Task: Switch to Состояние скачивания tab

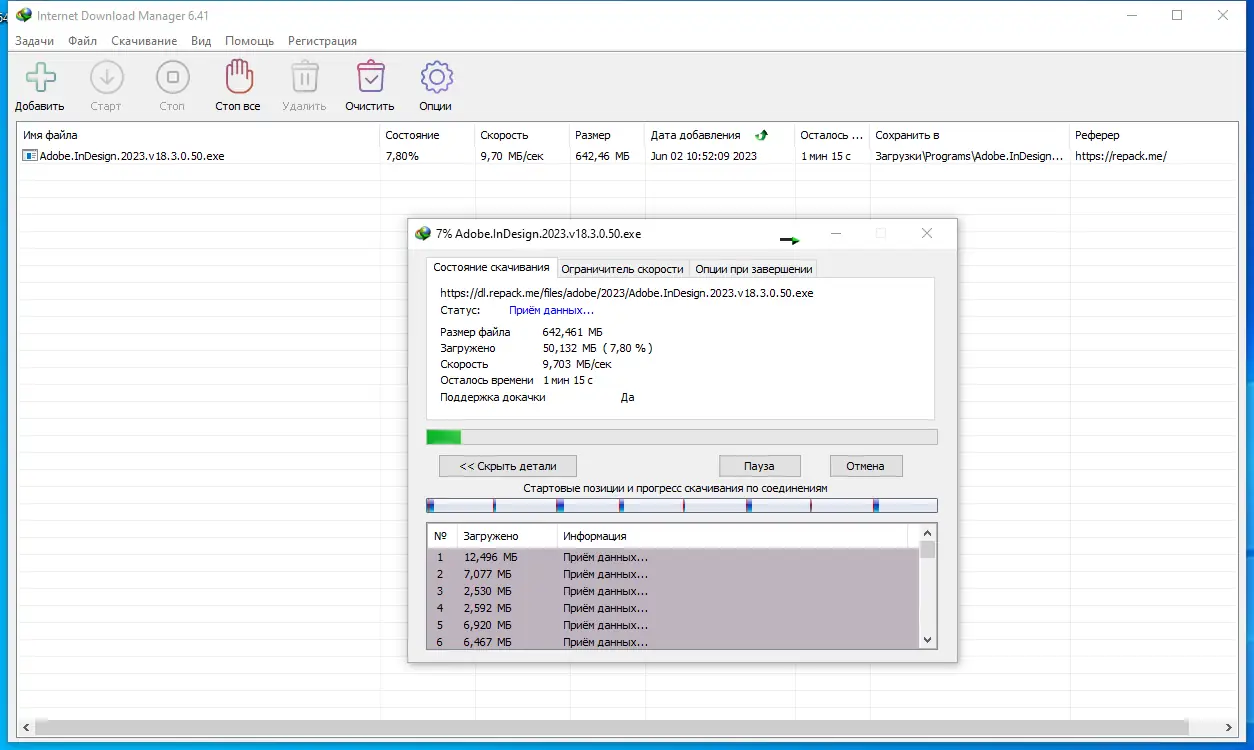Action: (x=491, y=267)
